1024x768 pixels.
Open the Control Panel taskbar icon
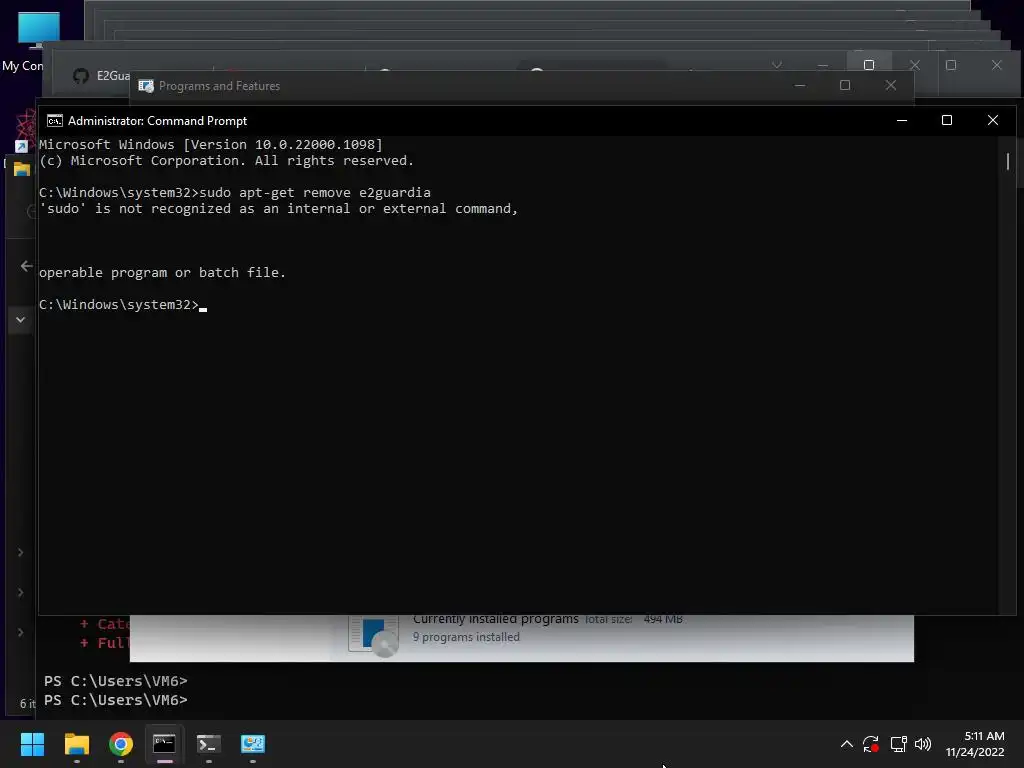click(x=253, y=744)
